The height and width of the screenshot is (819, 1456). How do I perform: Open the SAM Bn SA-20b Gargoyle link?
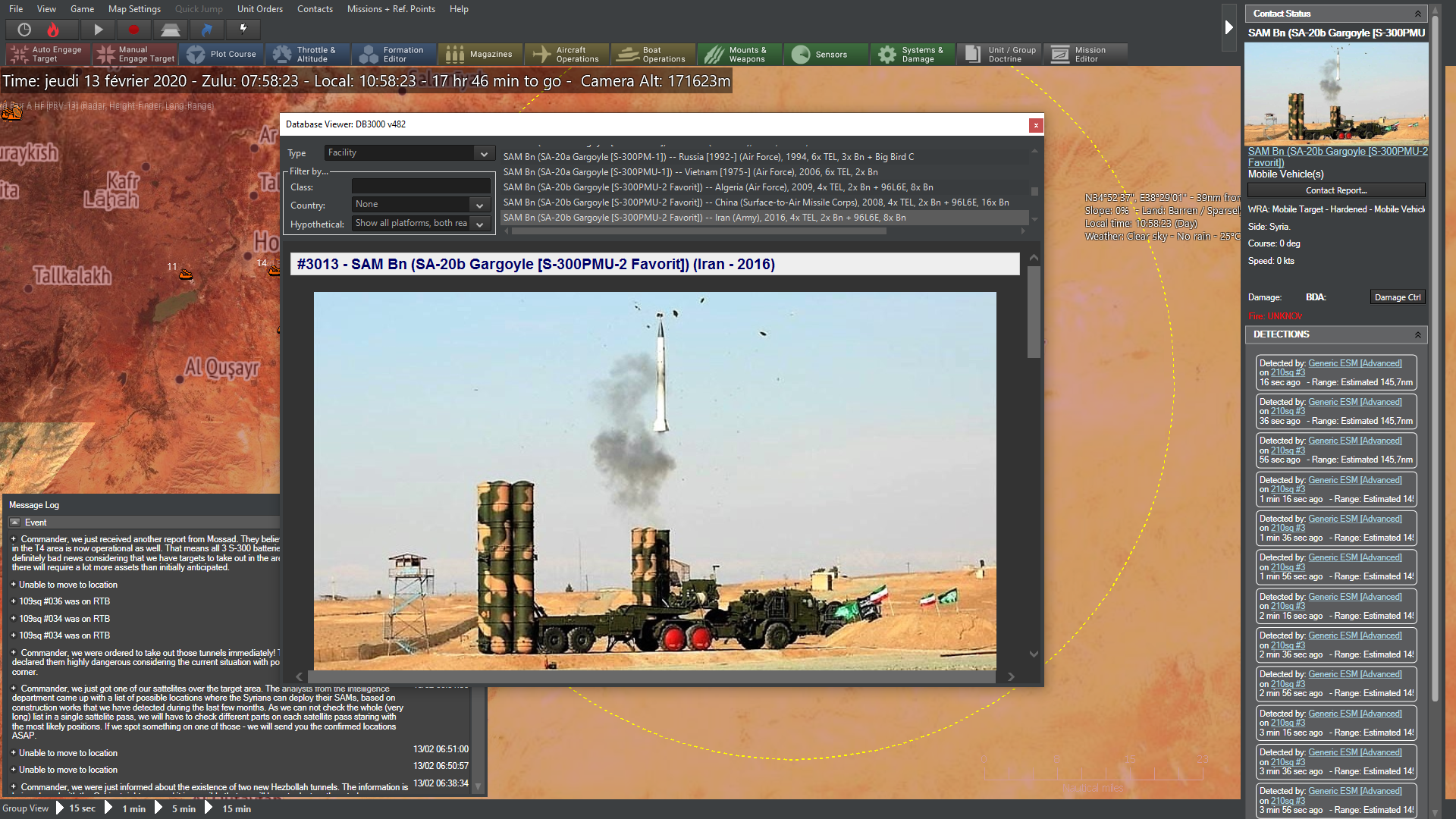click(1338, 157)
